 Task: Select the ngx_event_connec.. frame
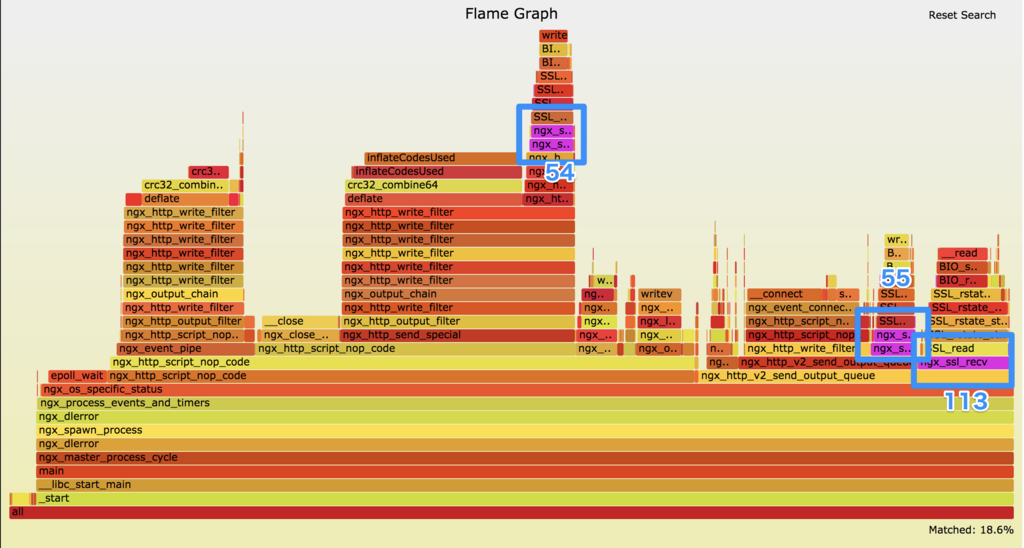point(801,308)
